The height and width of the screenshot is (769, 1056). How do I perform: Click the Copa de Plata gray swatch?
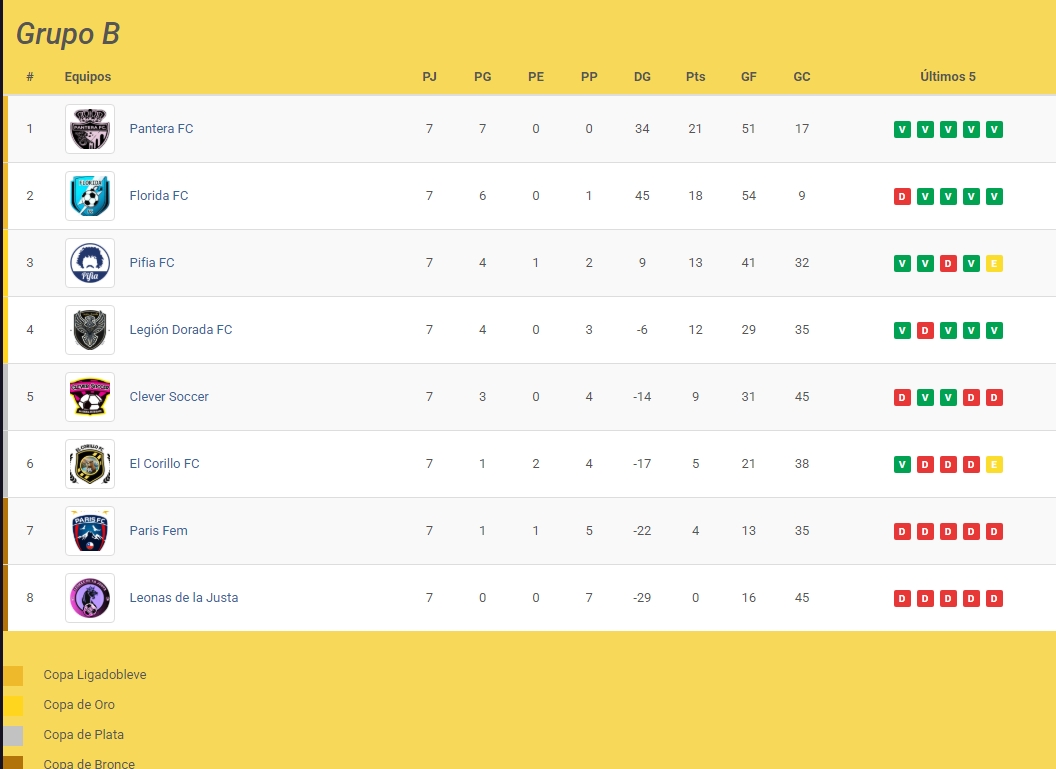tap(13, 736)
